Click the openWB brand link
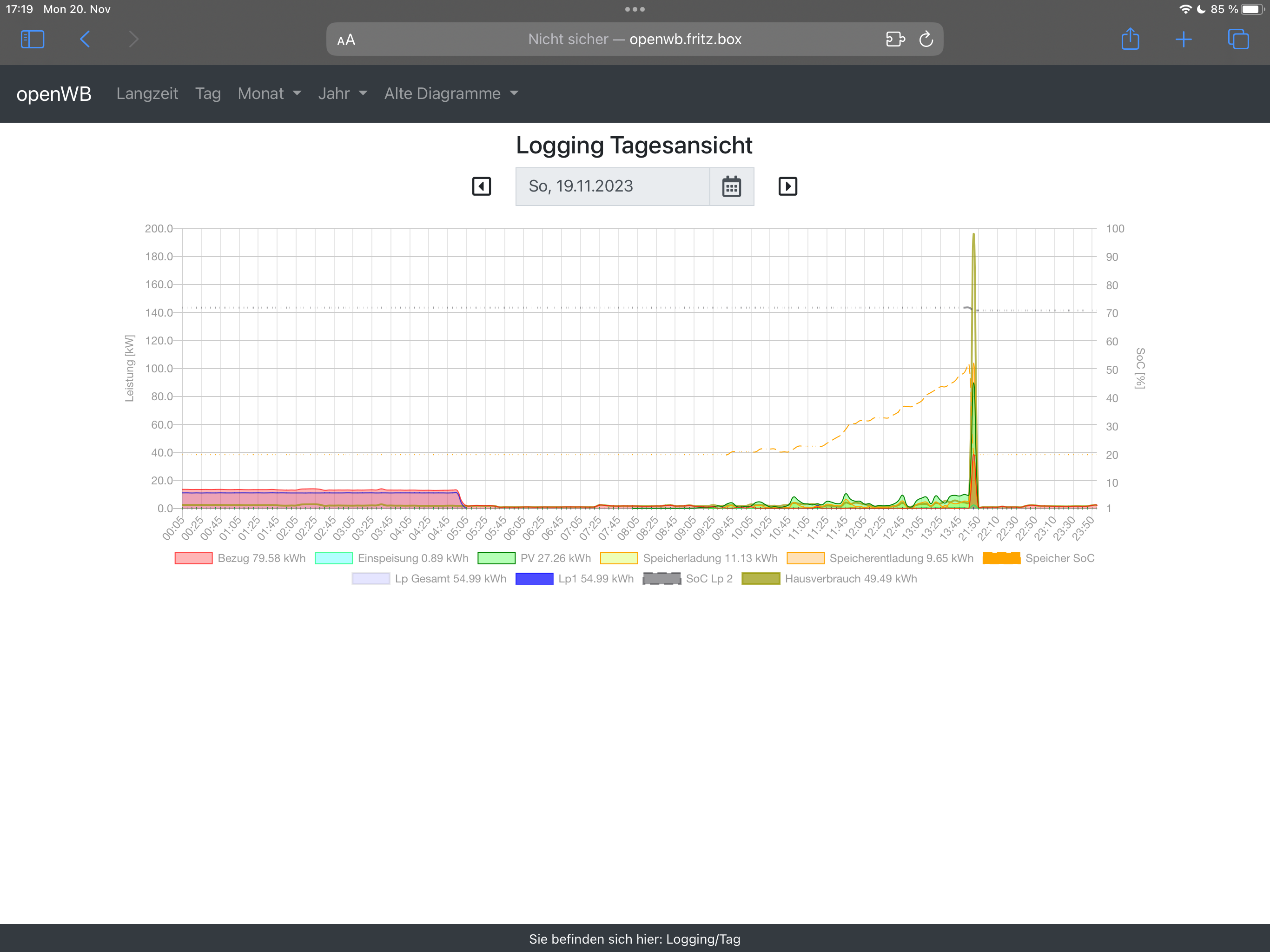This screenshot has width=1270, height=952. tap(54, 93)
